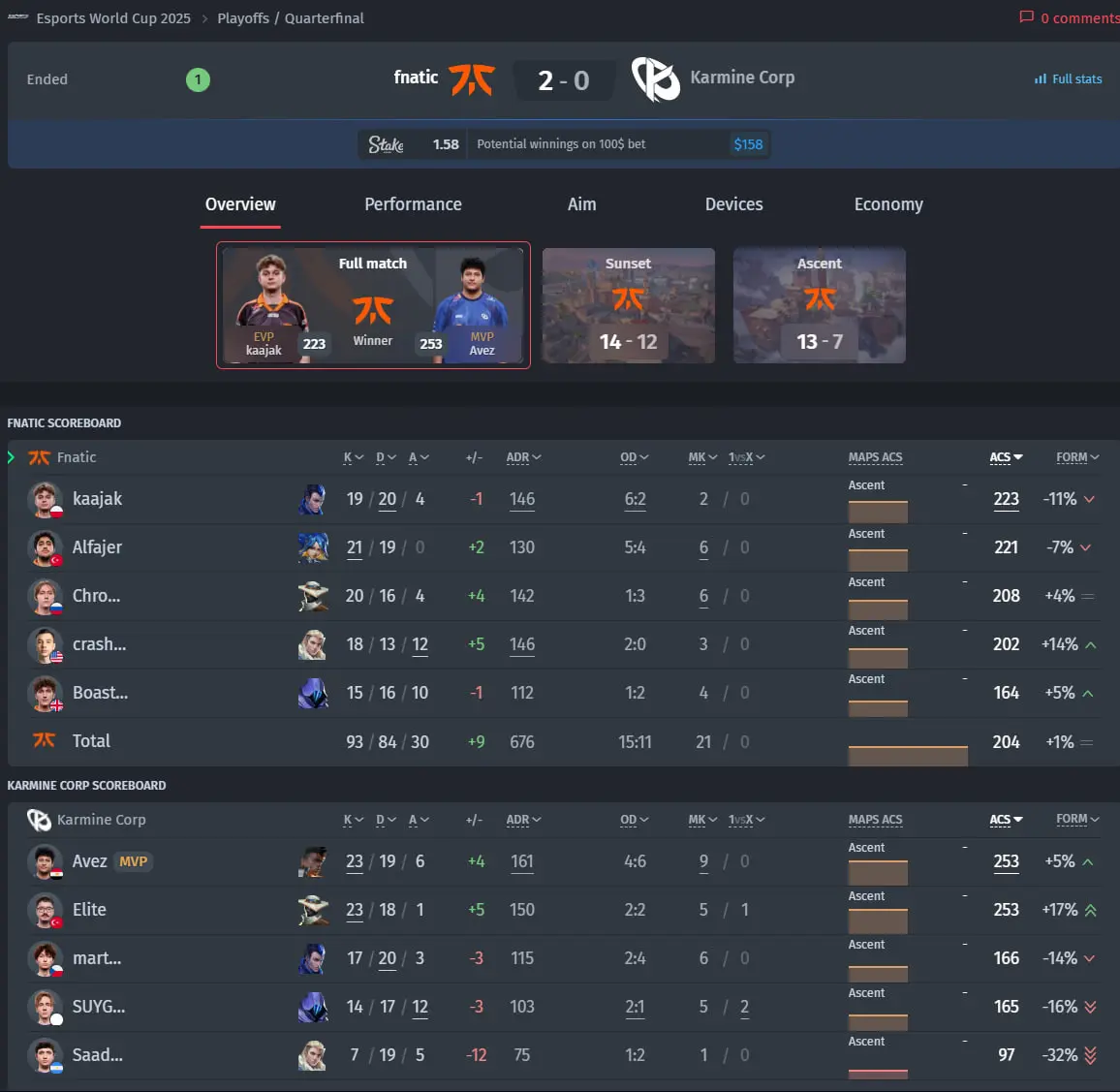Click Playoffs / Quarterfinal breadcrumb
The image size is (1120, 1092).
point(291,17)
